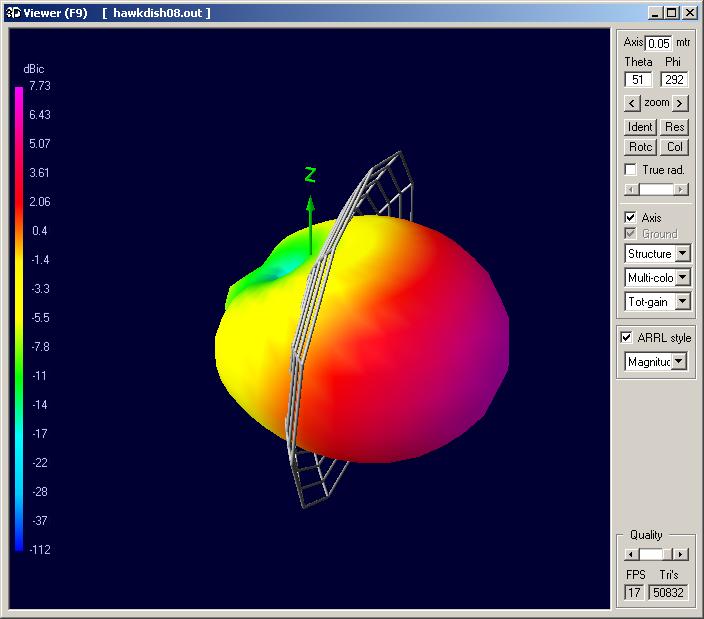Image resolution: width=704 pixels, height=619 pixels.
Task: Click the True rad. scrollbar right arrow
Action: coord(681,189)
